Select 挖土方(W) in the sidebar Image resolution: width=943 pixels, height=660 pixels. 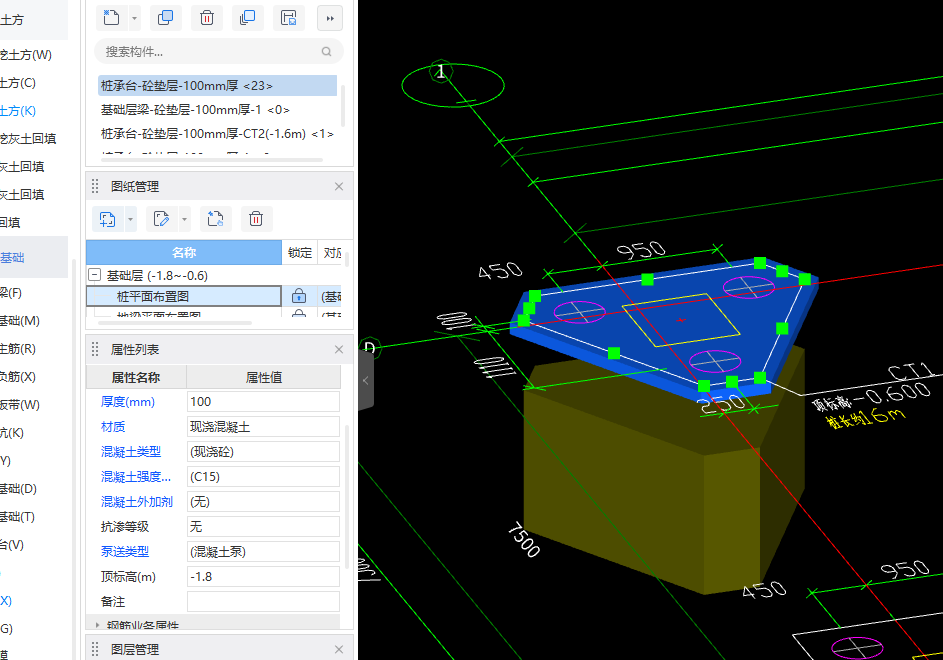(26, 55)
